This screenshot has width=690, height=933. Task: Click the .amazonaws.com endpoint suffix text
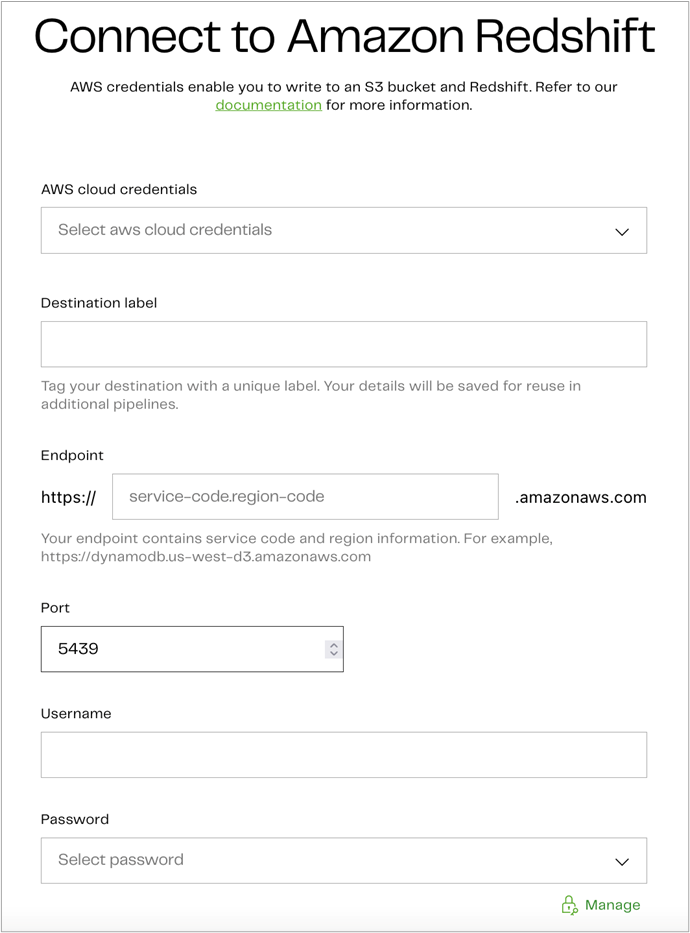tap(581, 497)
